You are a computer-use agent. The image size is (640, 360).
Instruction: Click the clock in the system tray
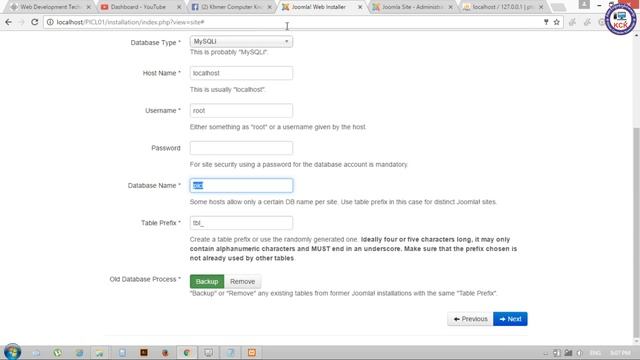point(620,353)
